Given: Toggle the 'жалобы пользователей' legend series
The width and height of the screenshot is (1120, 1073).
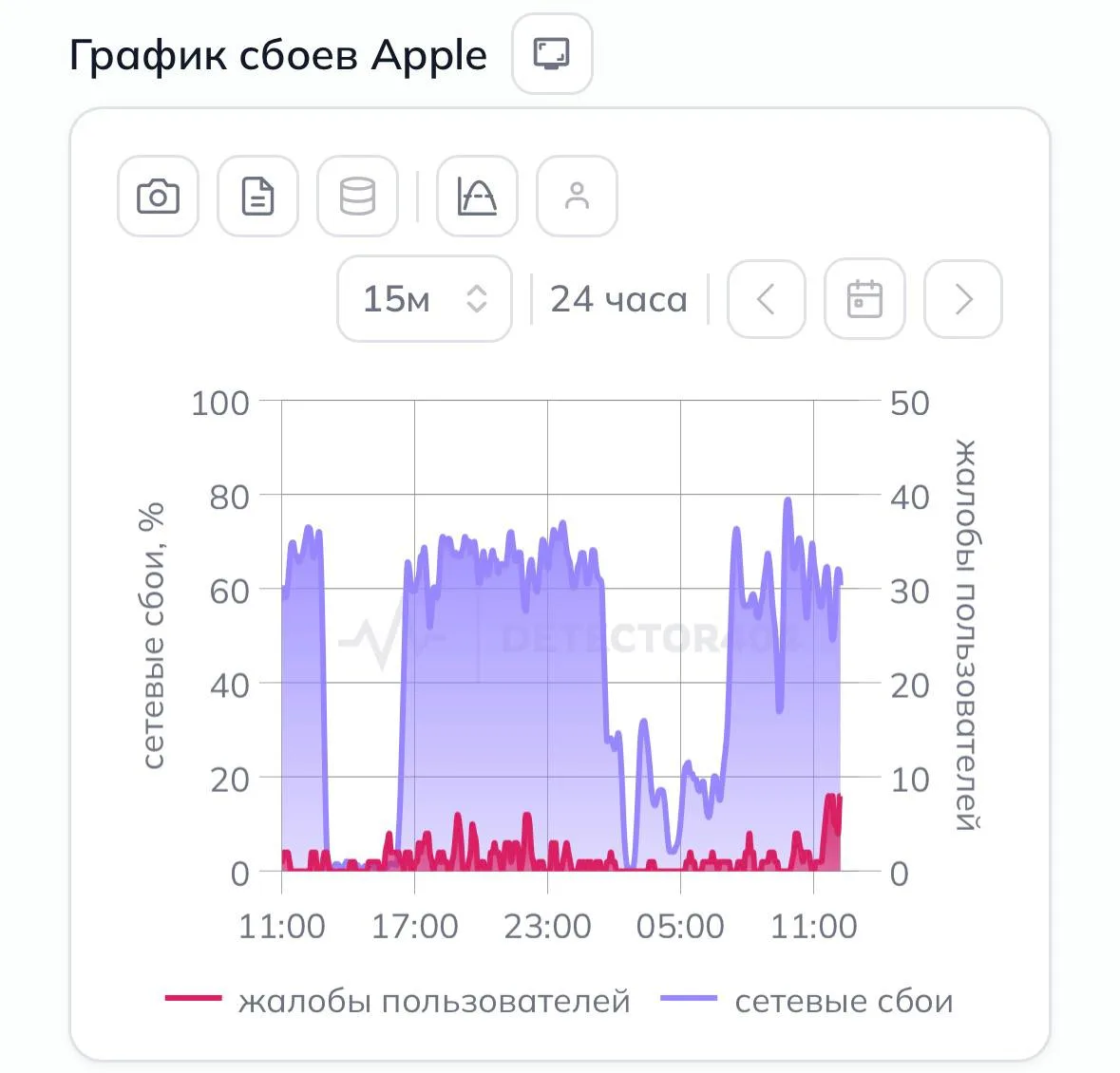Looking at the screenshot, I should point(434,1001).
